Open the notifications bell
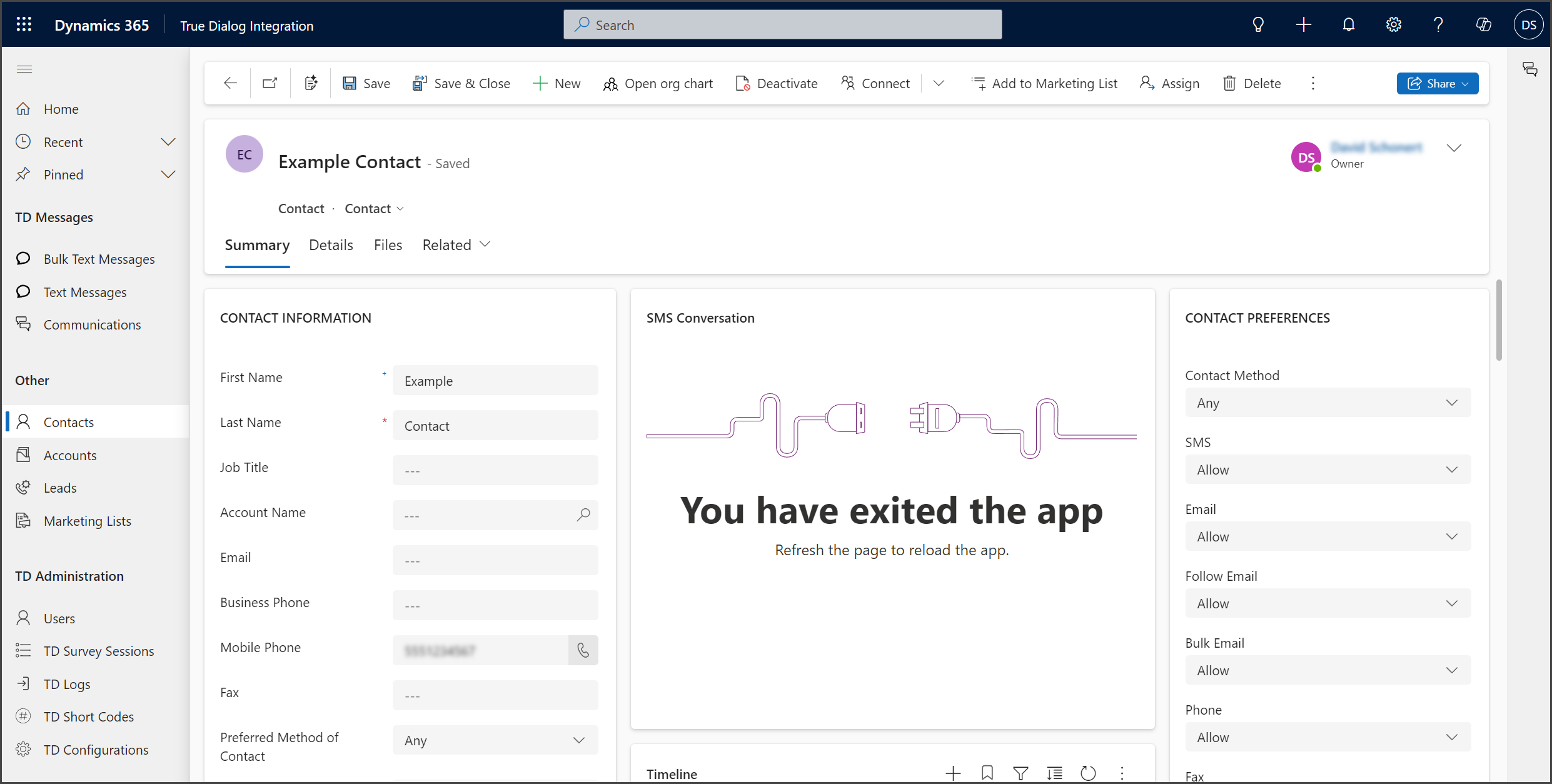This screenshot has width=1552, height=784. (1349, 24)
